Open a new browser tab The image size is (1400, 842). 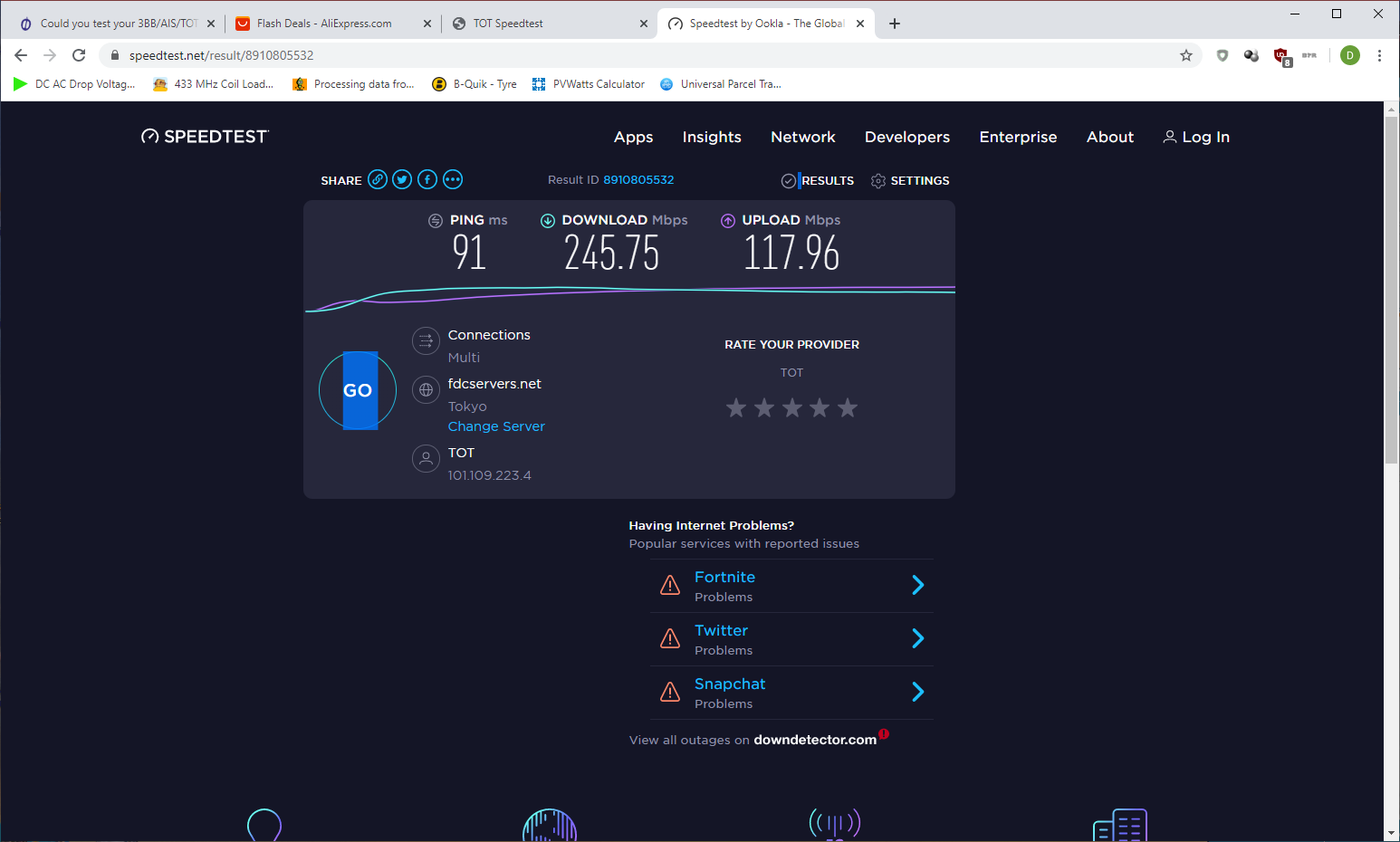tap(895, 24)
